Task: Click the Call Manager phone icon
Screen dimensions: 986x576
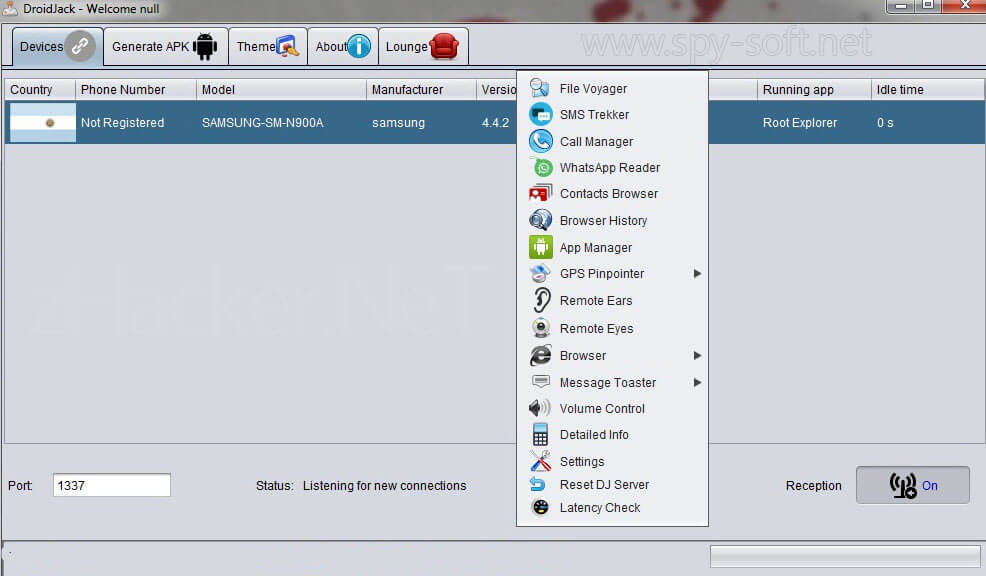Action: pos(540,141)
